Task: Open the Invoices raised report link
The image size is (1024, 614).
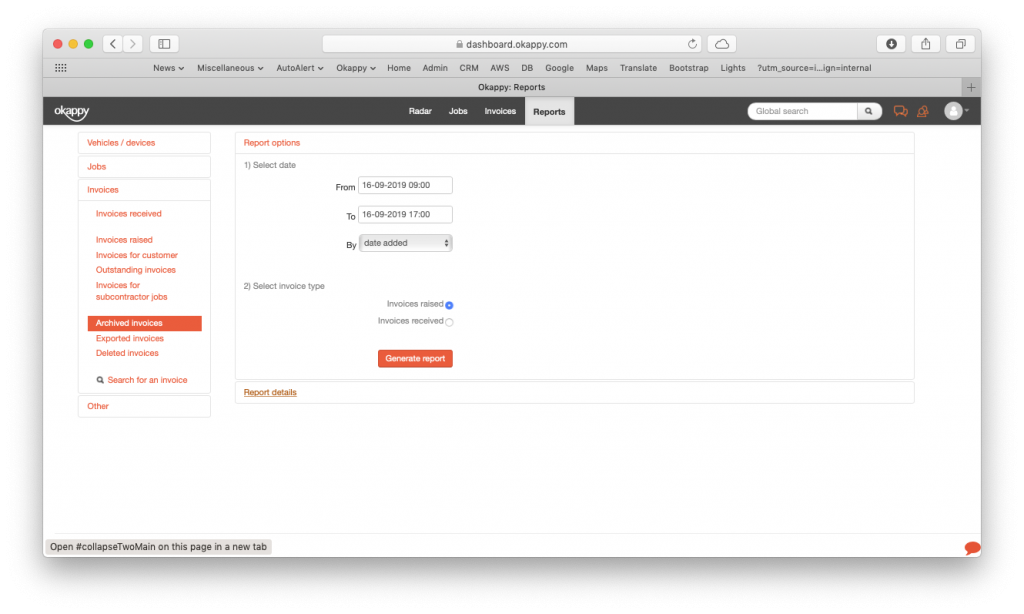Action: [124, 240]
